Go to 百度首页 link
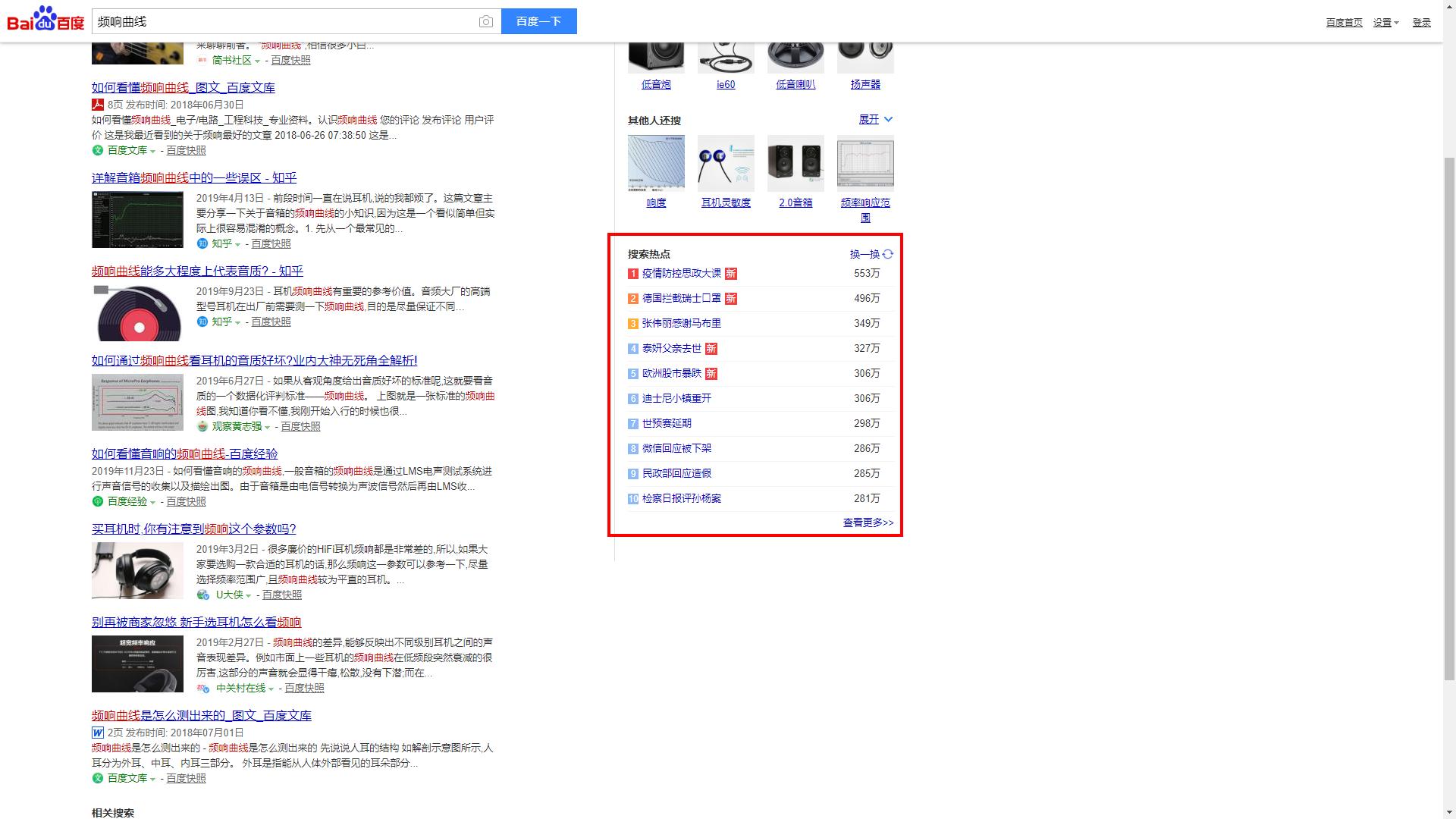The width and height of the screenshot is (1456, 819). coord(1344,23)
